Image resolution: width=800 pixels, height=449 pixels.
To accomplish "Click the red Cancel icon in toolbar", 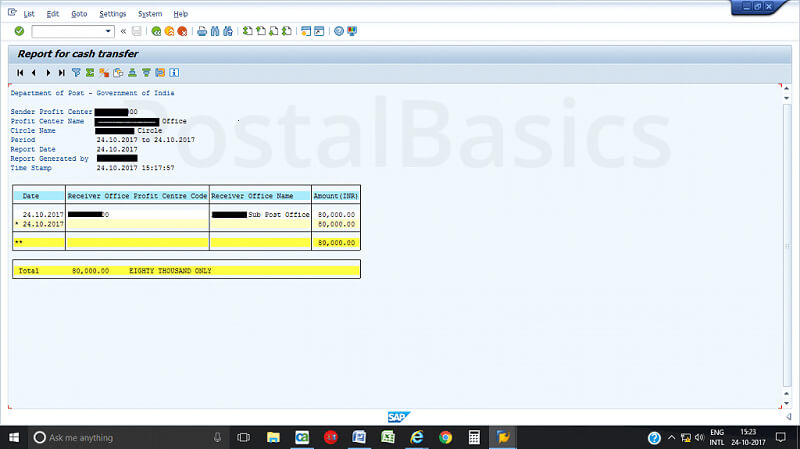I will pos(182,31).
